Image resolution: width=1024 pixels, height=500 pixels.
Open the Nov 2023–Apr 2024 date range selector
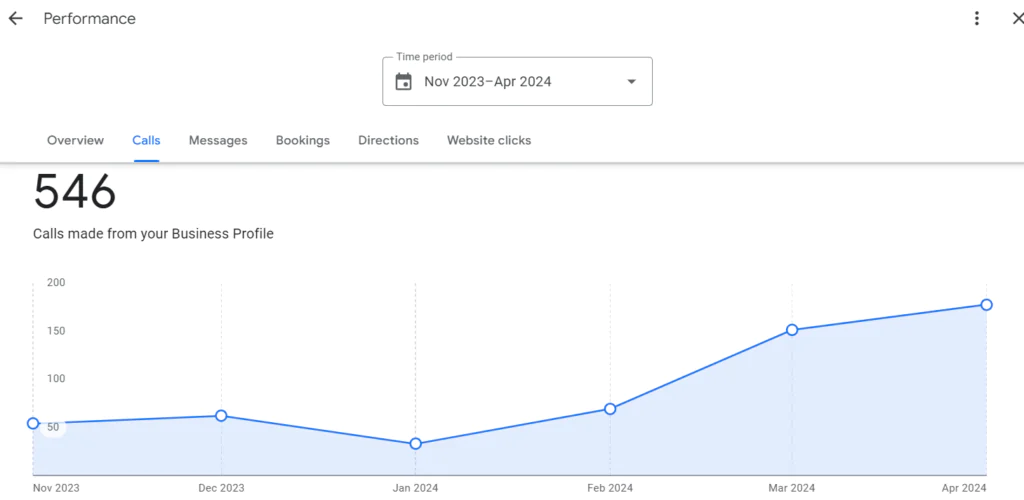(487, 82)
